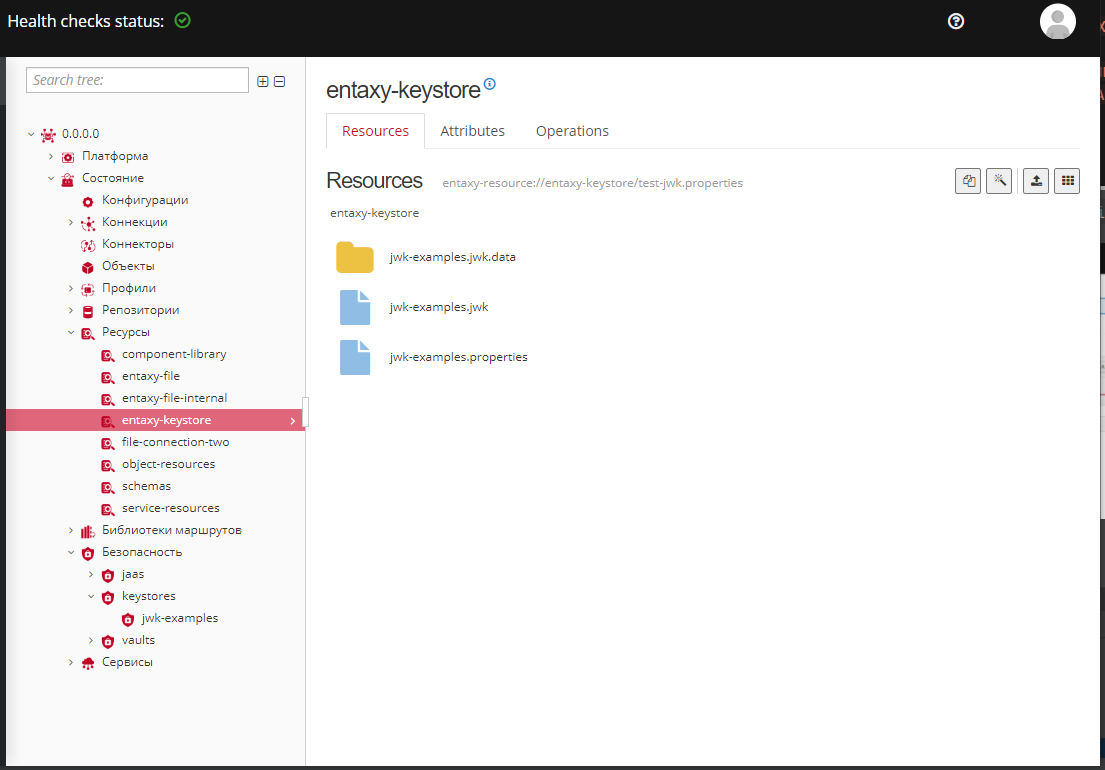This screenshot has width=1105, height=770.
Task: Open the help question mark icon
Action: coord(956,21)
